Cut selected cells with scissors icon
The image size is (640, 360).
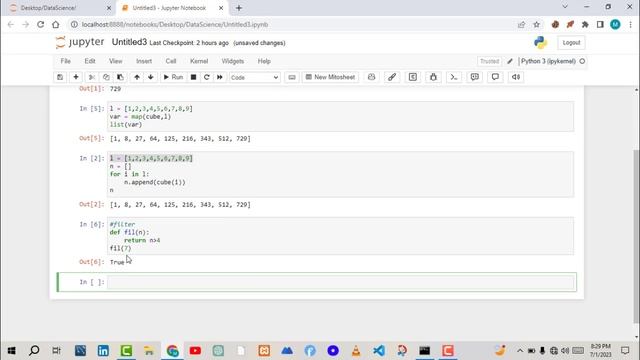pyautogui.click(x=92, y=77)
